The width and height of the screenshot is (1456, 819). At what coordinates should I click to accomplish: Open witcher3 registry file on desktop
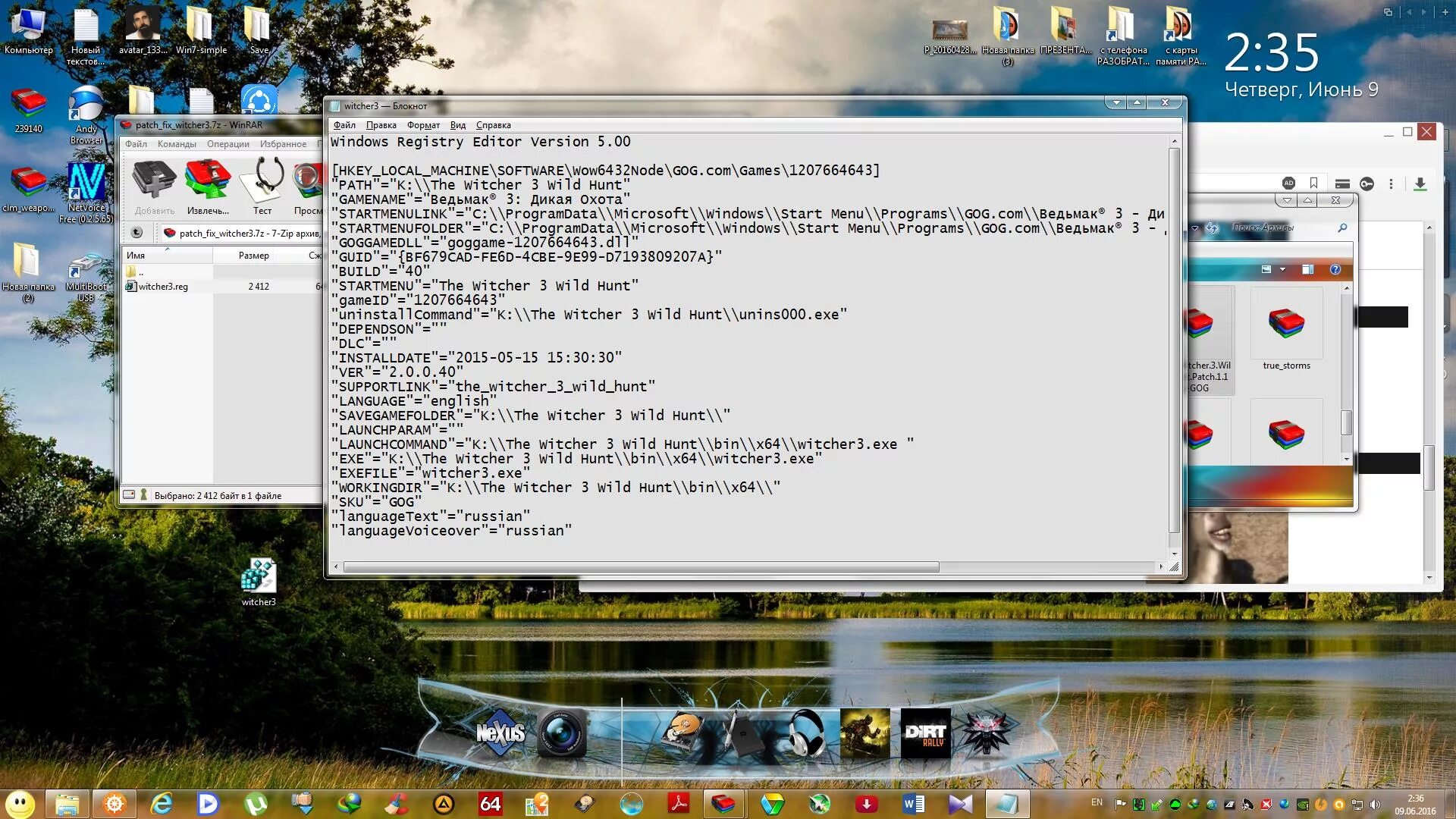[259, 582]
